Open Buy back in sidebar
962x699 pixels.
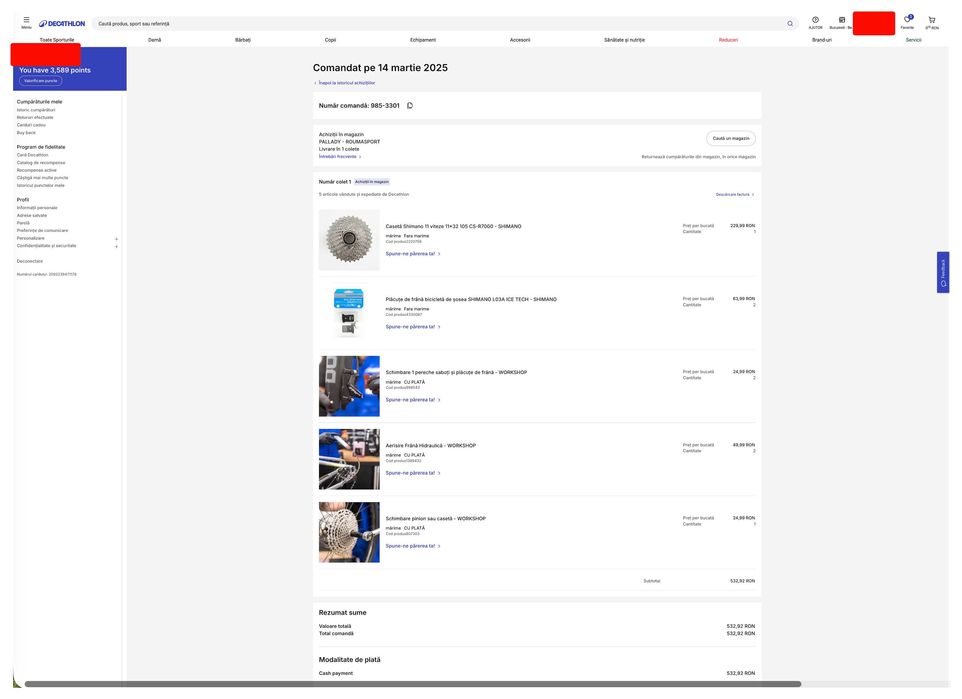point(26,133)
